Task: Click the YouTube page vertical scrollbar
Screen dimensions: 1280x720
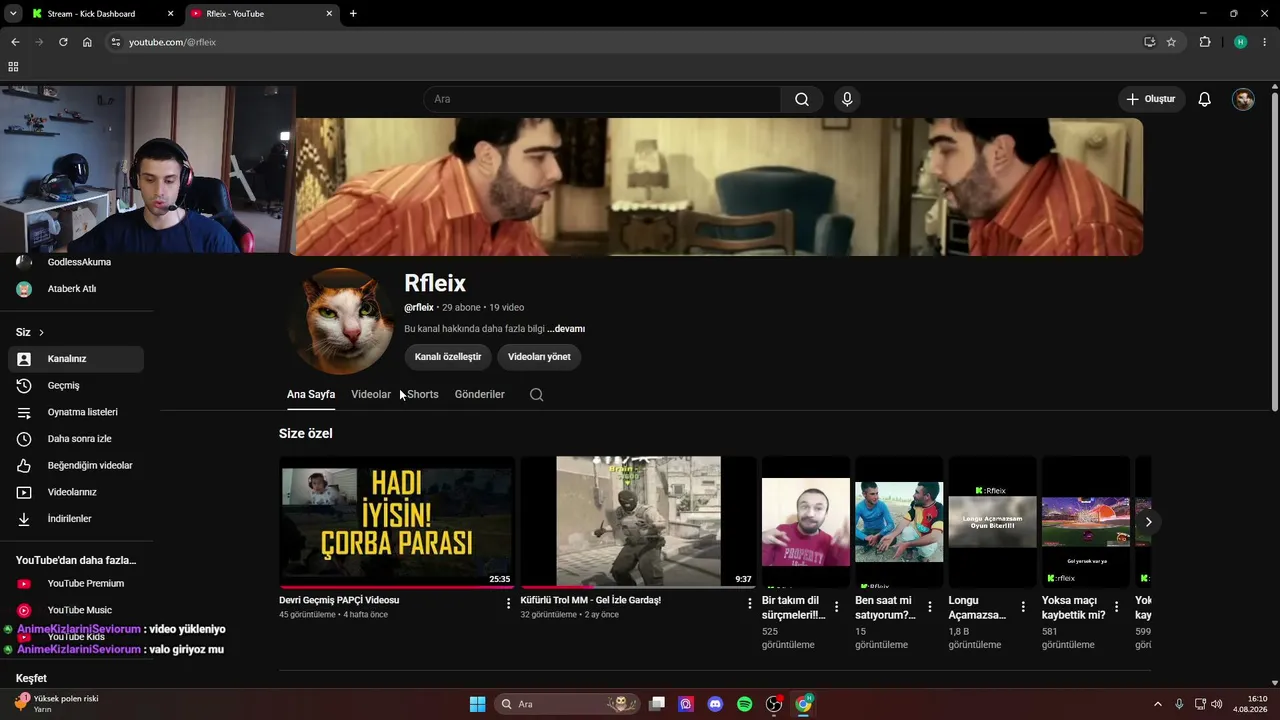Action: coord(1274,250)
